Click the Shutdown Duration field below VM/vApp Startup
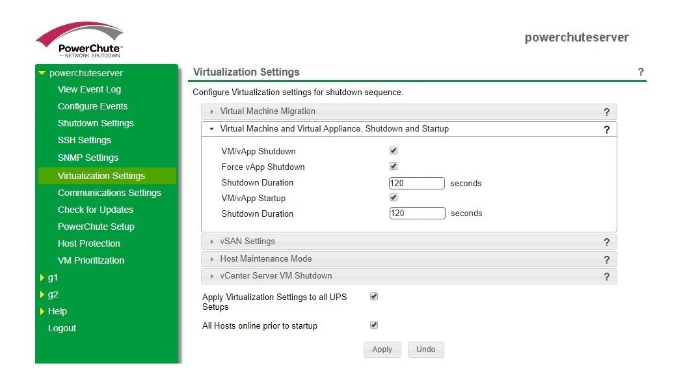Viewport: 683px width, 373px height. coord(417,213)
